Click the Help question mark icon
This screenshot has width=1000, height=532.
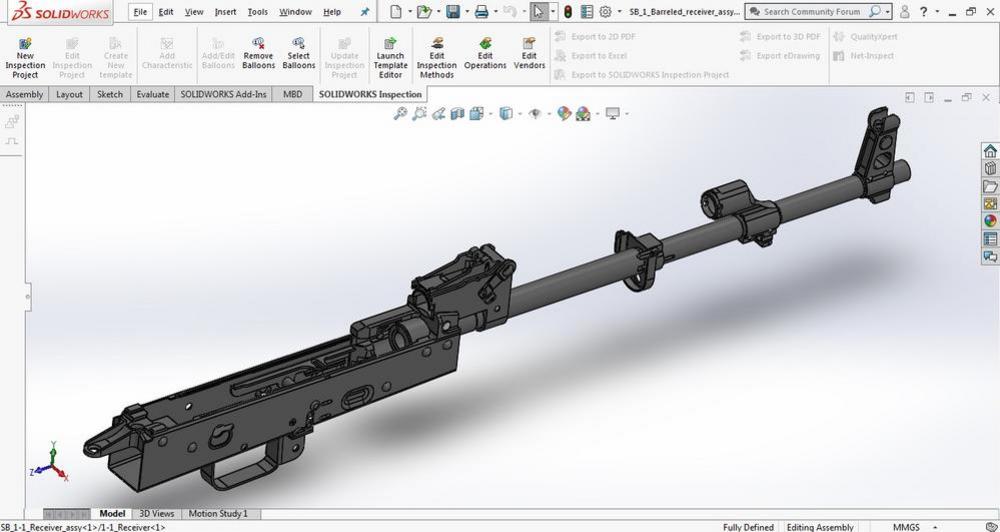[923, 11]
